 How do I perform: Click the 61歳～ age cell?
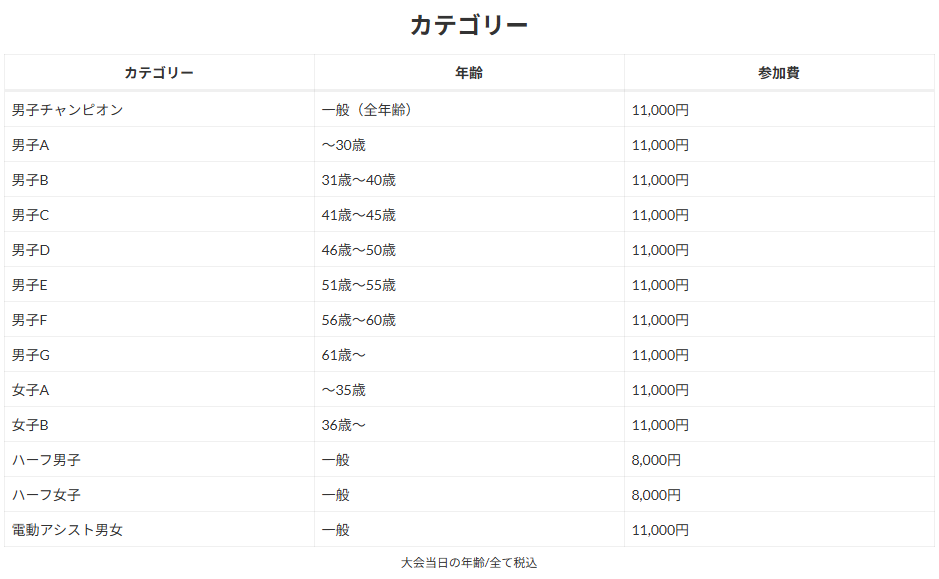coord(343,355)
